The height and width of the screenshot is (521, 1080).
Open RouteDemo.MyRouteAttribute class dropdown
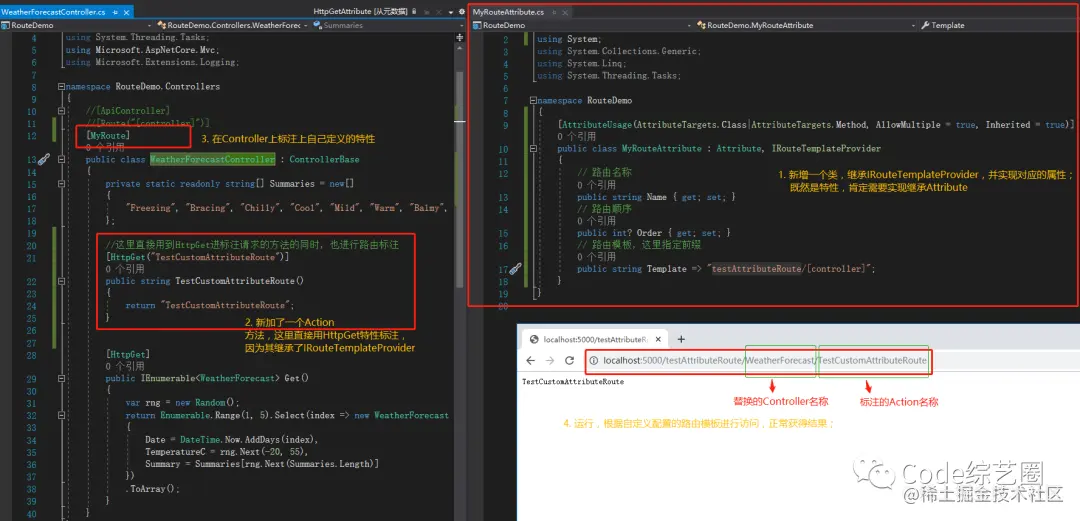pos(806,25)
